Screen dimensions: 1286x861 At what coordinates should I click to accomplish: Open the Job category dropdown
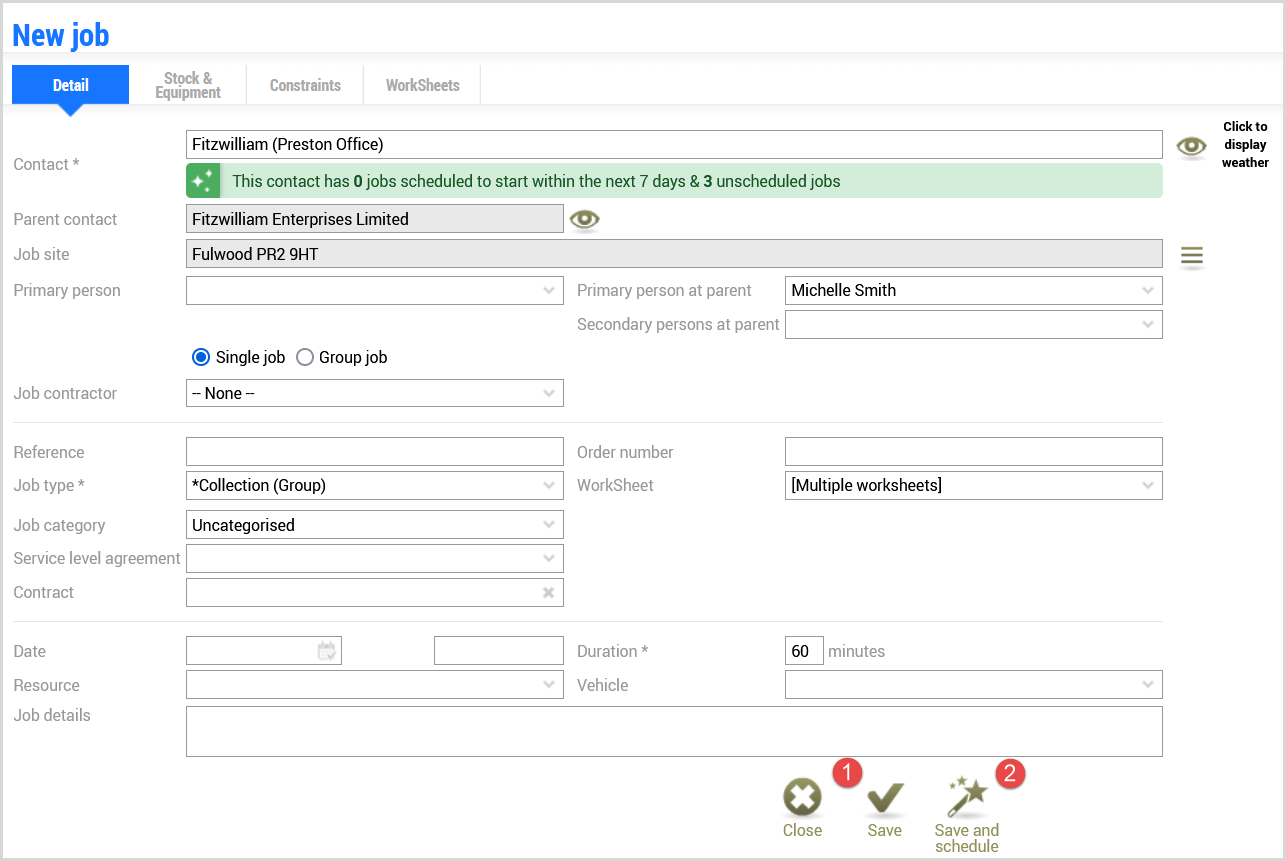click(375, 525)
